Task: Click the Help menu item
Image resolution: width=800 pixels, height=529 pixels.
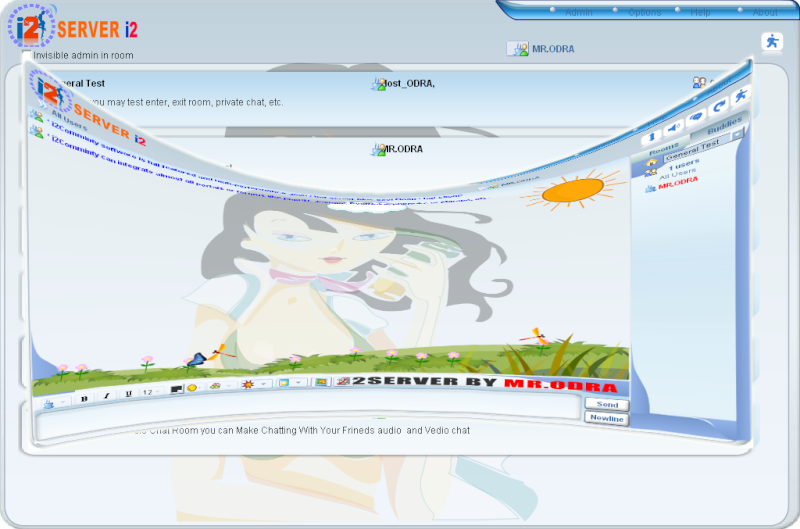Action: click(700, 12)
